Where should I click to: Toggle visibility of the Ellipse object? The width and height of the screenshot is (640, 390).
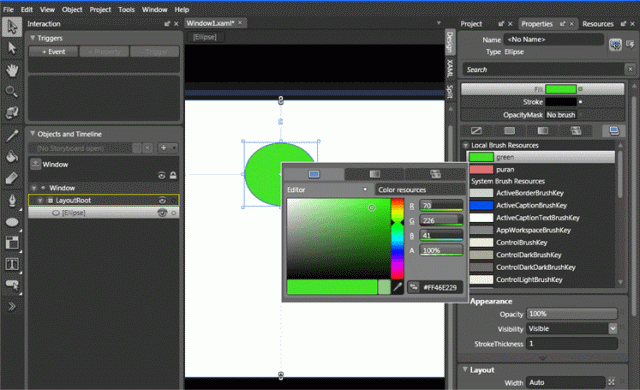click(162, 213)
